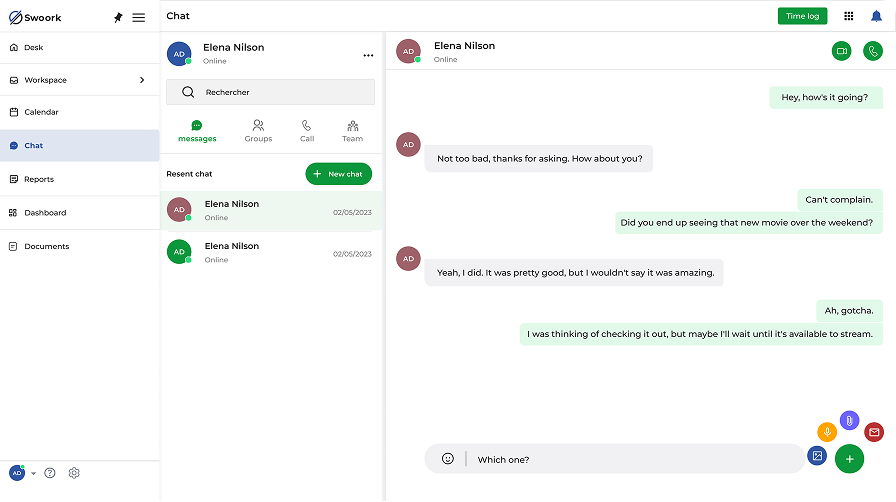Attach a file with the paperclip icon
The height and width of the screenshot is (502, 896).
tap(850, 421)
